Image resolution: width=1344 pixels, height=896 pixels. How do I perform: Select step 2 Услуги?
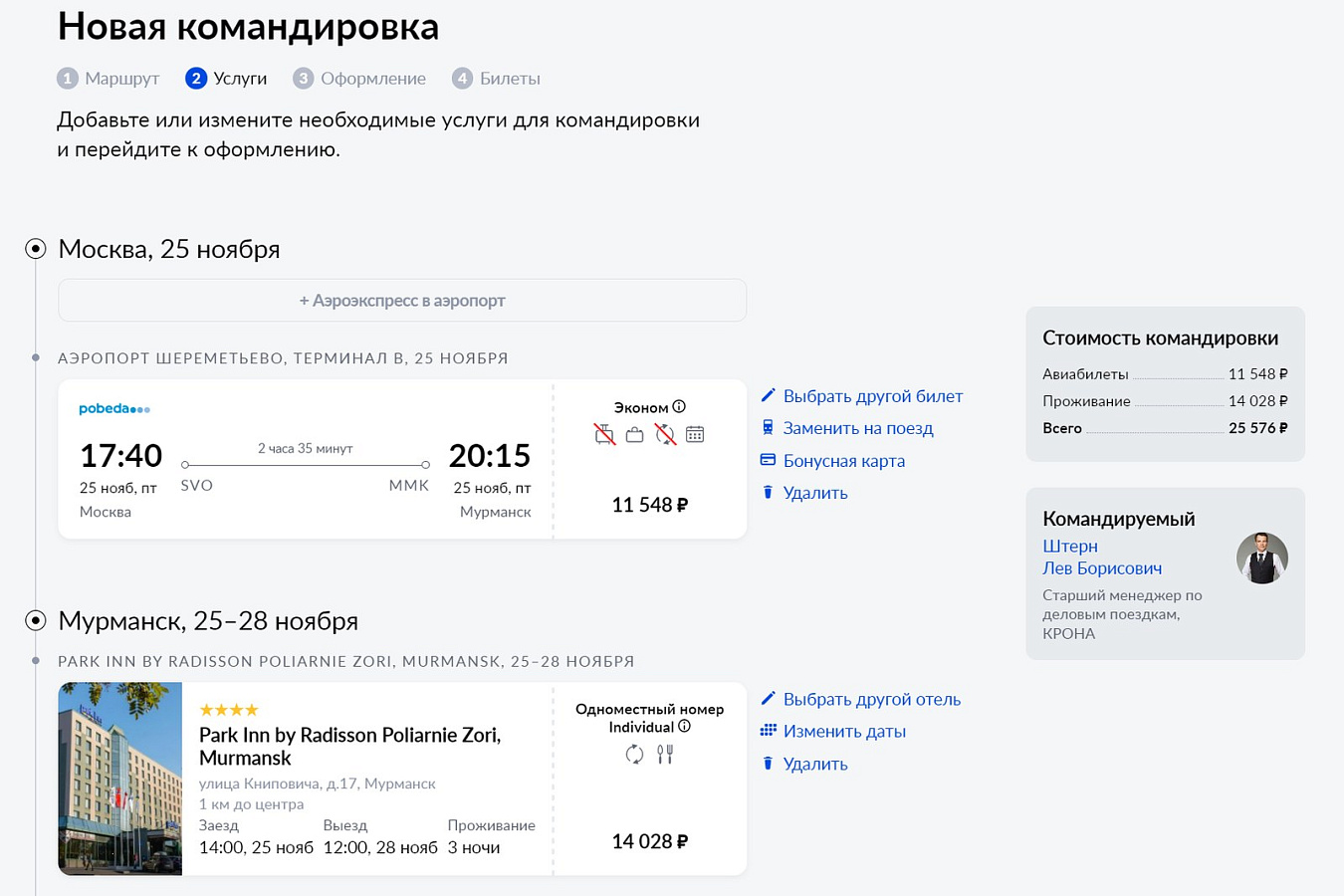pyautogui.click(x=226, y=79)
